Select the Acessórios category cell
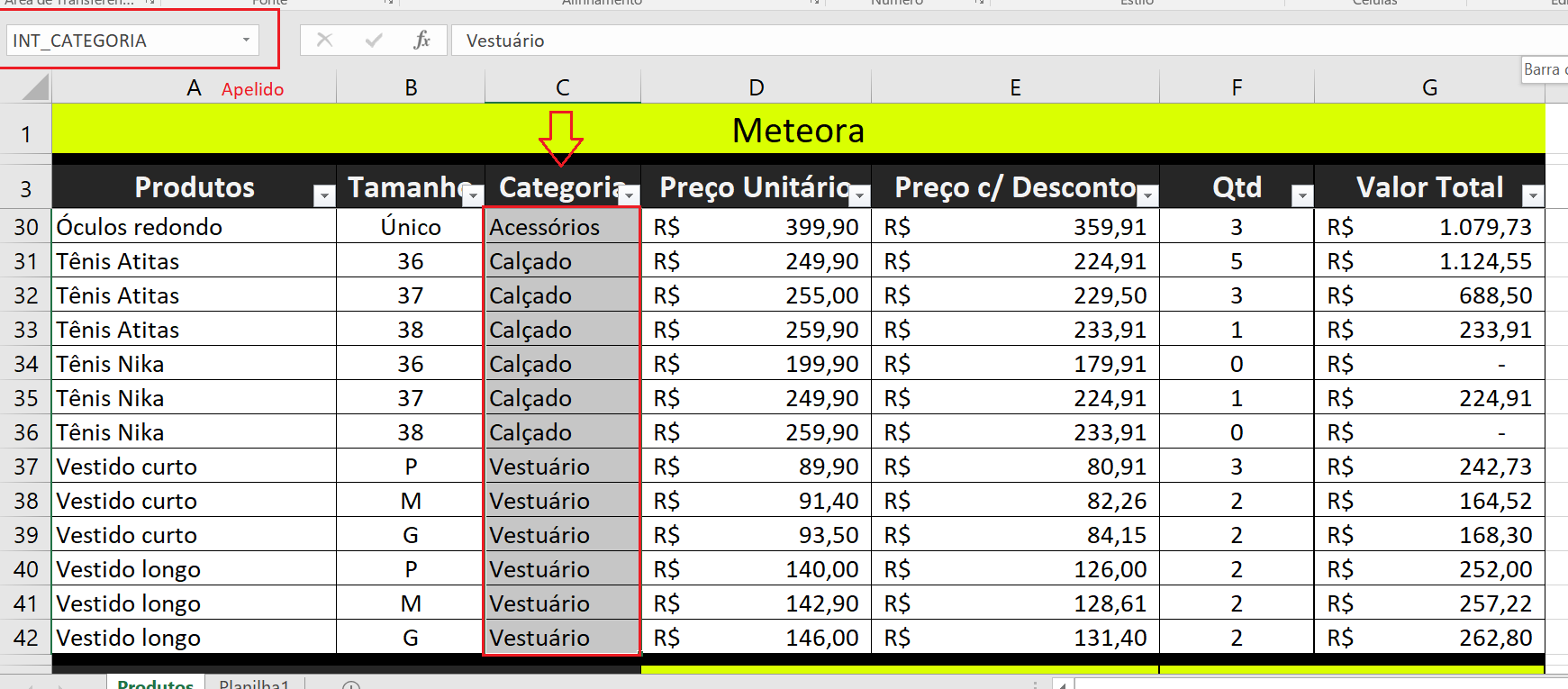 [563, 227]
